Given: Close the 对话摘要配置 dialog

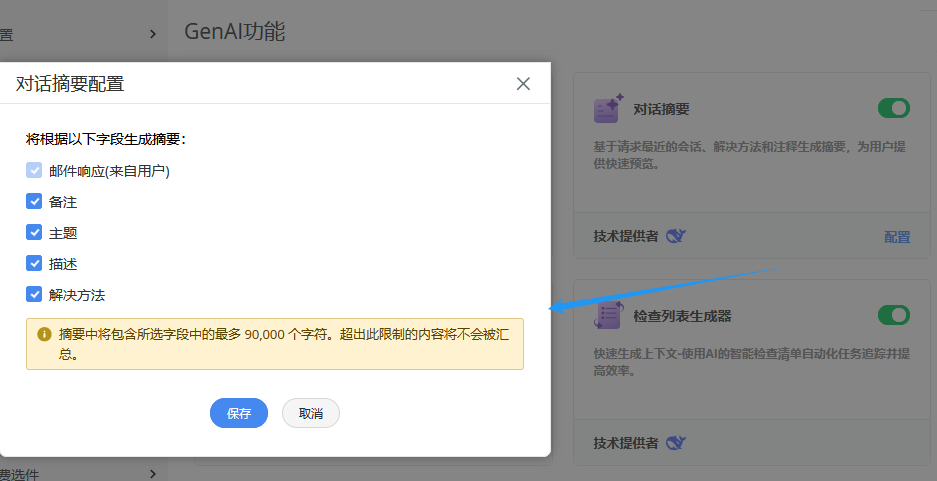Looking at the screenshot, I should coord(523,84).
